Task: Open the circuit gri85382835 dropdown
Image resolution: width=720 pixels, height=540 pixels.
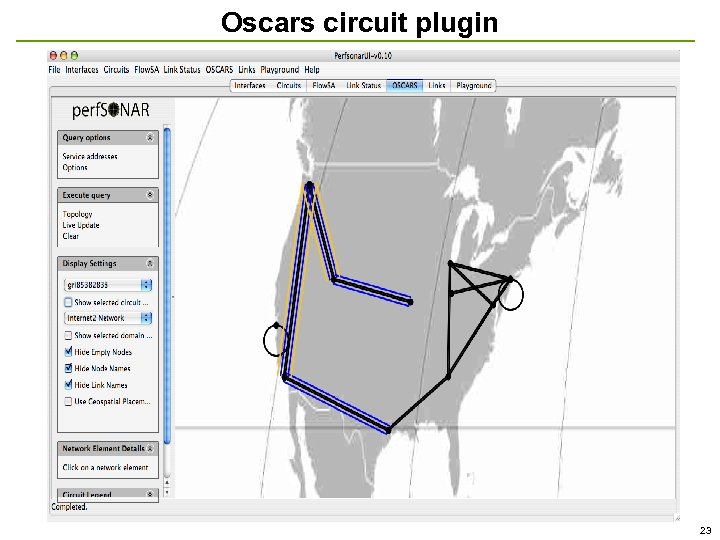Action: point(108,285)
